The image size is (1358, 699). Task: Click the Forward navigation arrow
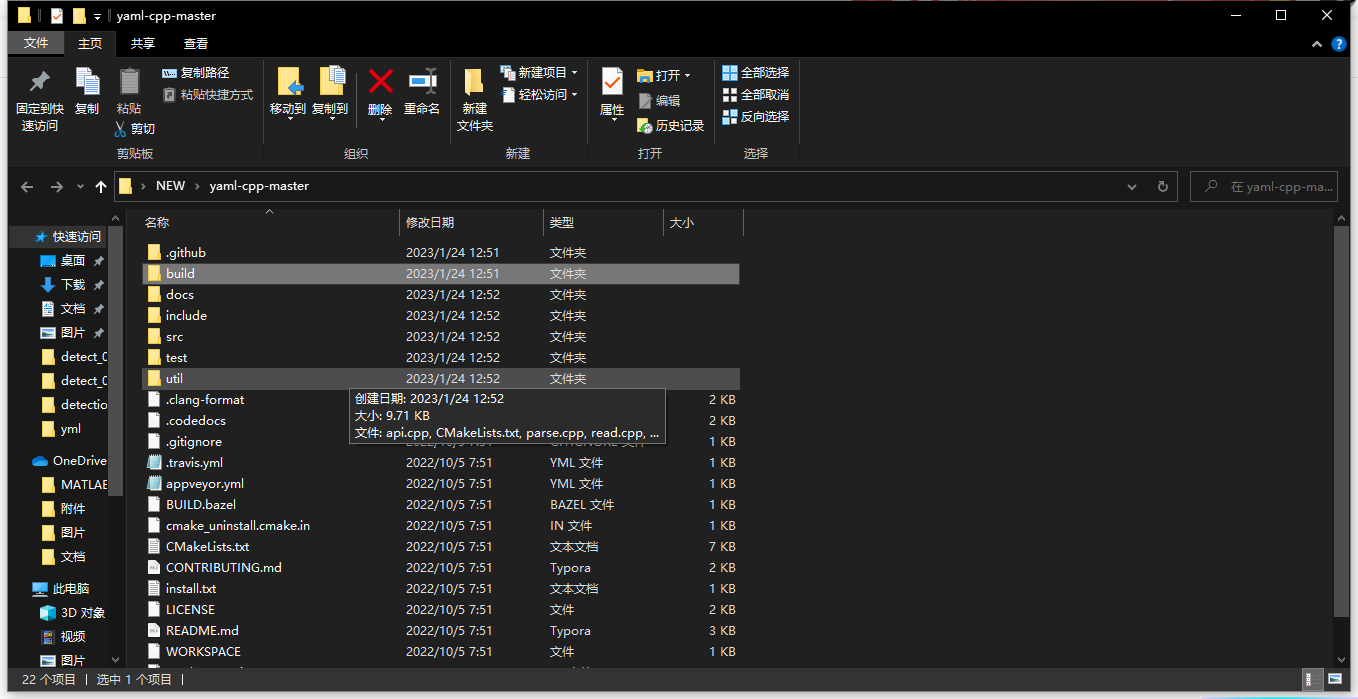[57, 187]
